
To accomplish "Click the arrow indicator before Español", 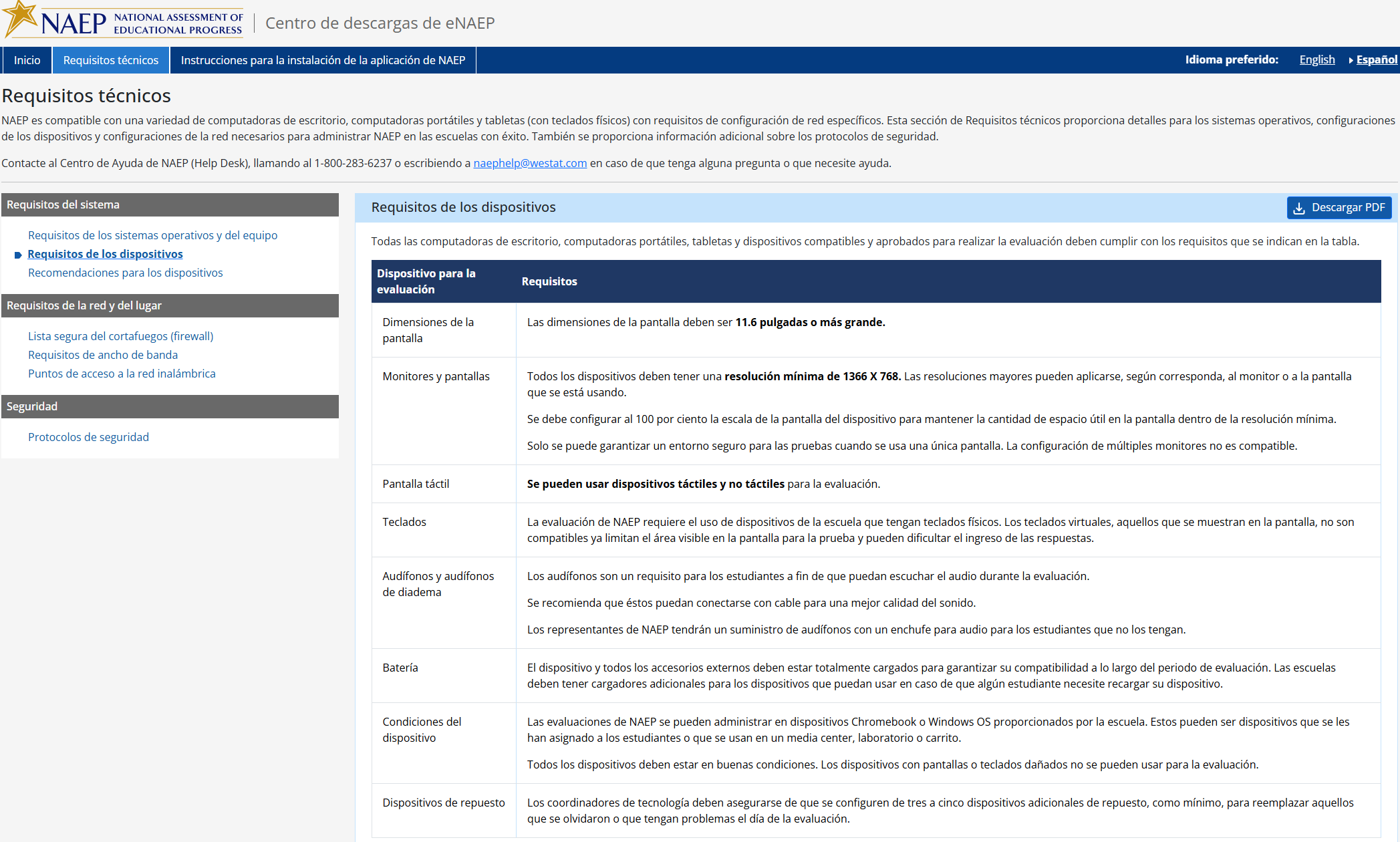I will [x=1351, y=60].
